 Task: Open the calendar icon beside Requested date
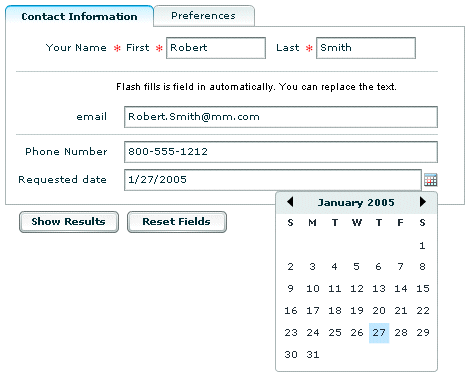pos(430,180)
